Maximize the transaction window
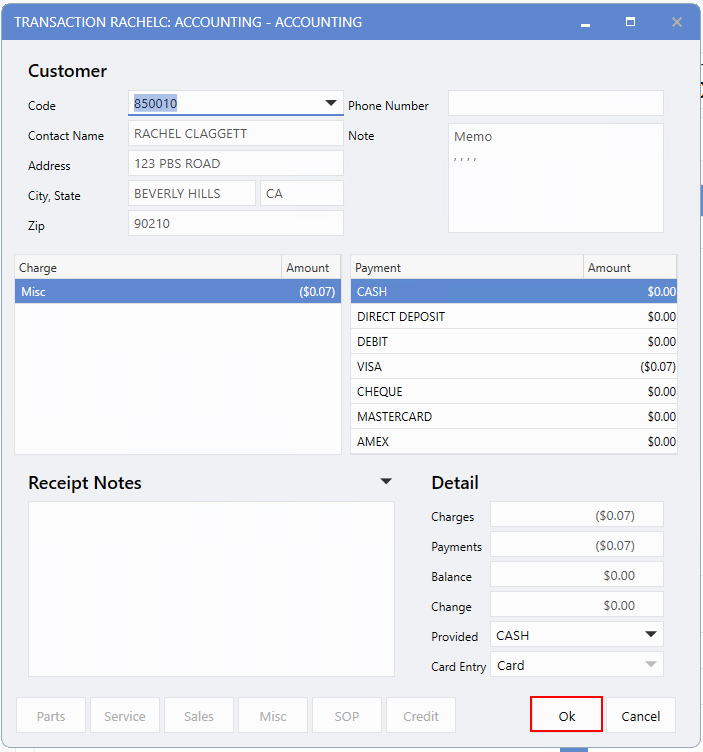The image size is (703, 752). click(x=630, y=21)
